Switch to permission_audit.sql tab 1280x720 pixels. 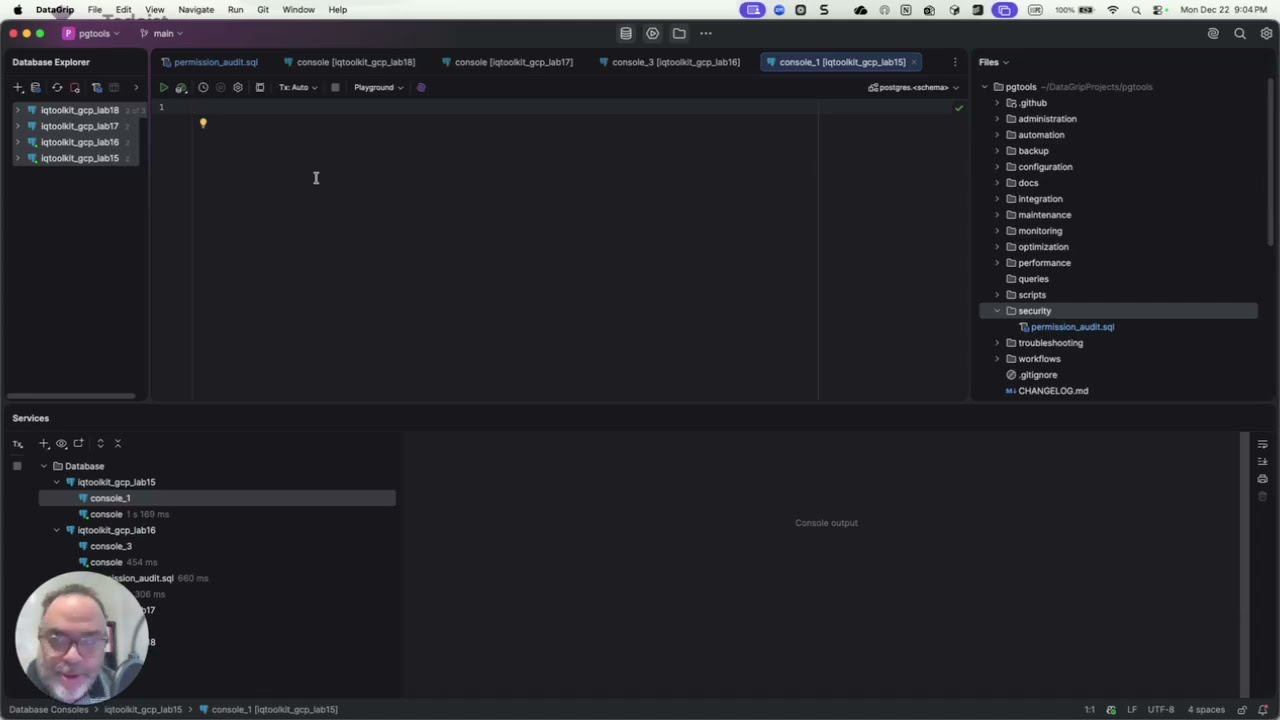(208, 62)
